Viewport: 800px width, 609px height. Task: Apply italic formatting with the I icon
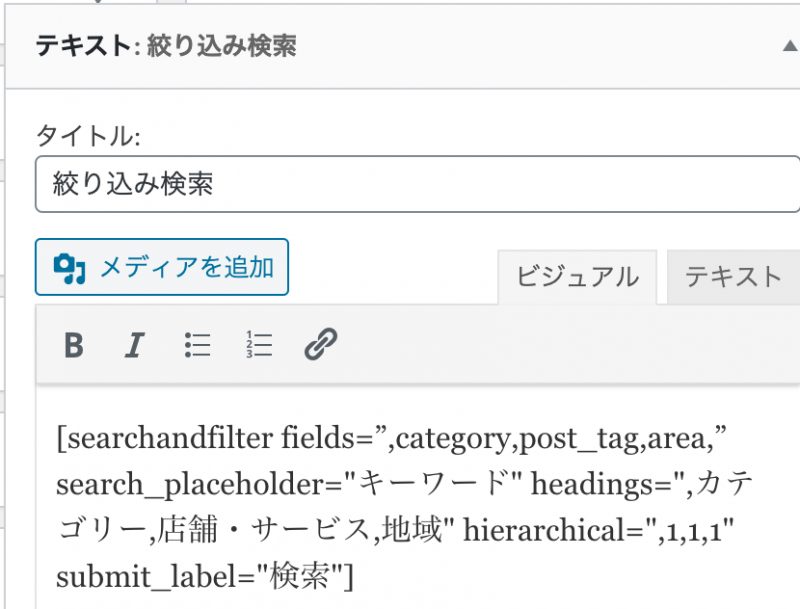(133, 345)
